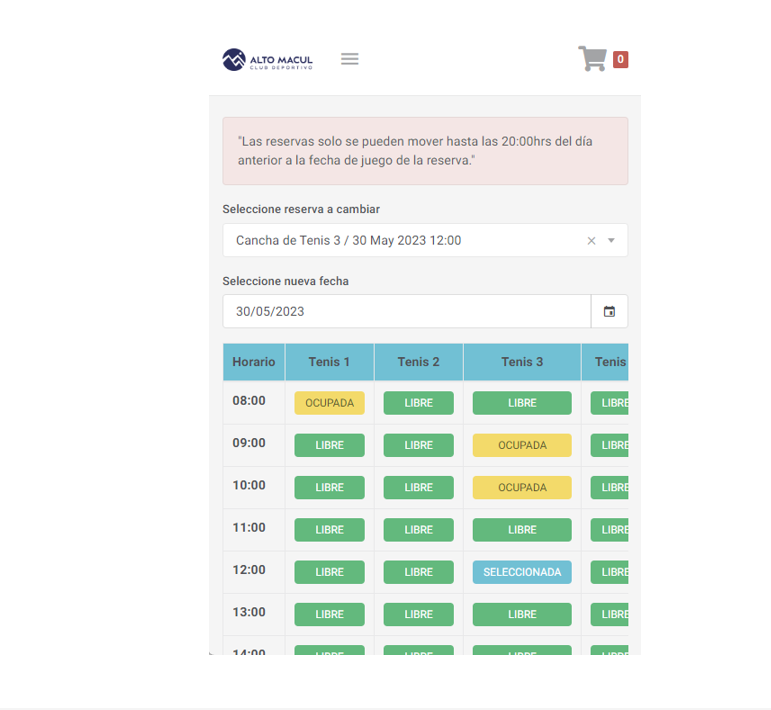Click the pink reservation notice message
Screen dimensions: 771x710
425,151
